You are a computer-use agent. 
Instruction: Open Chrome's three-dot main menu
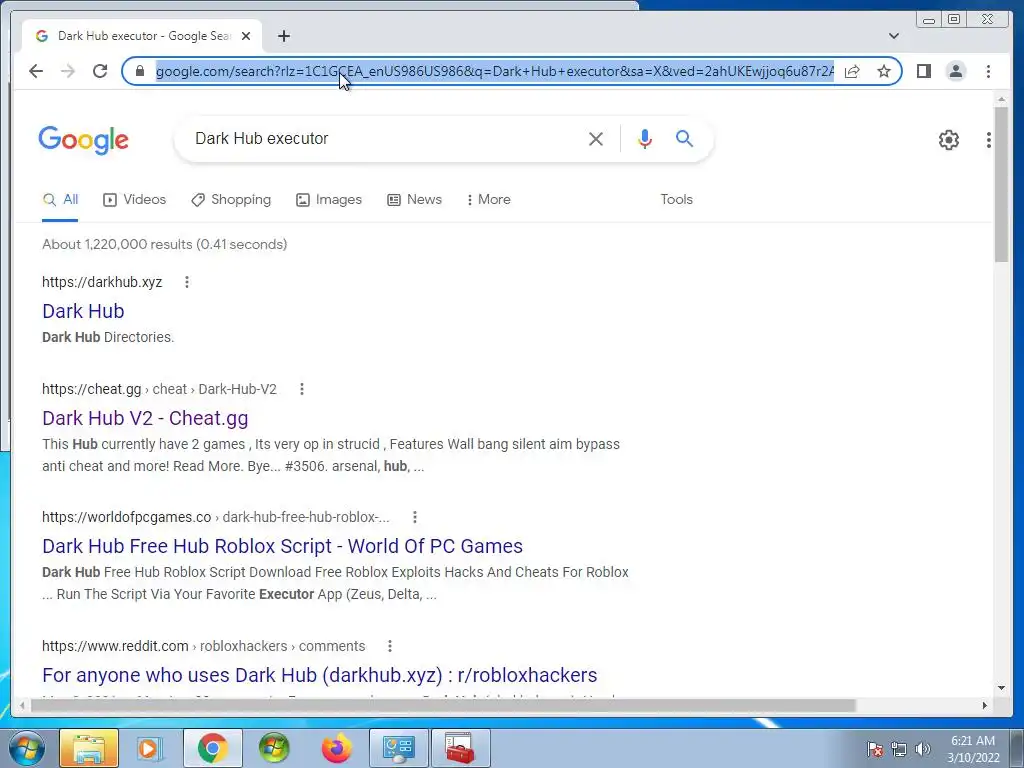coord(988,71)
